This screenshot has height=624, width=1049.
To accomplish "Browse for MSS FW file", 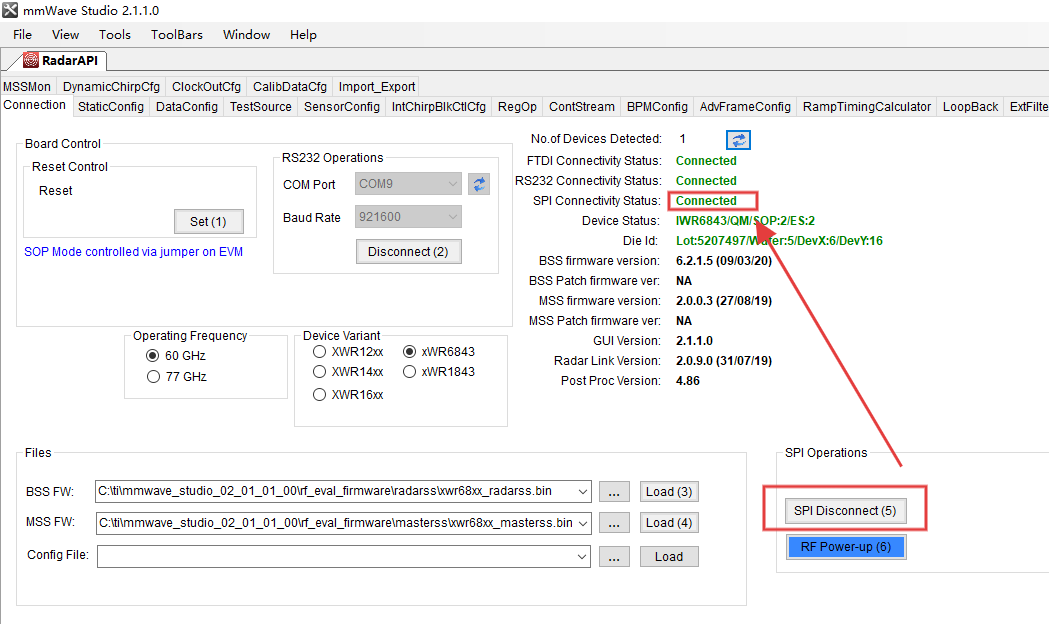I will 614,523.
